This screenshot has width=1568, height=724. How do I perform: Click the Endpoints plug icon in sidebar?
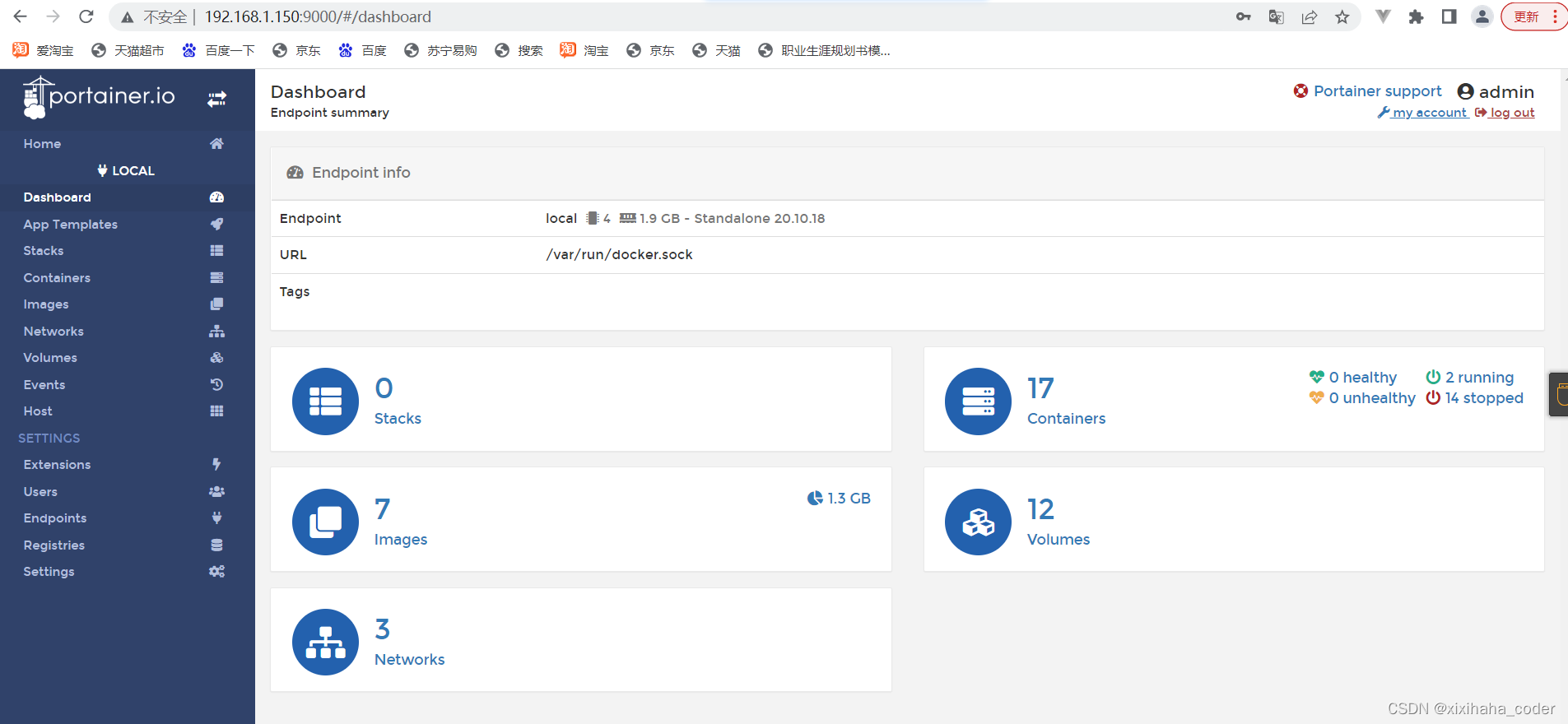coord(216,518)
